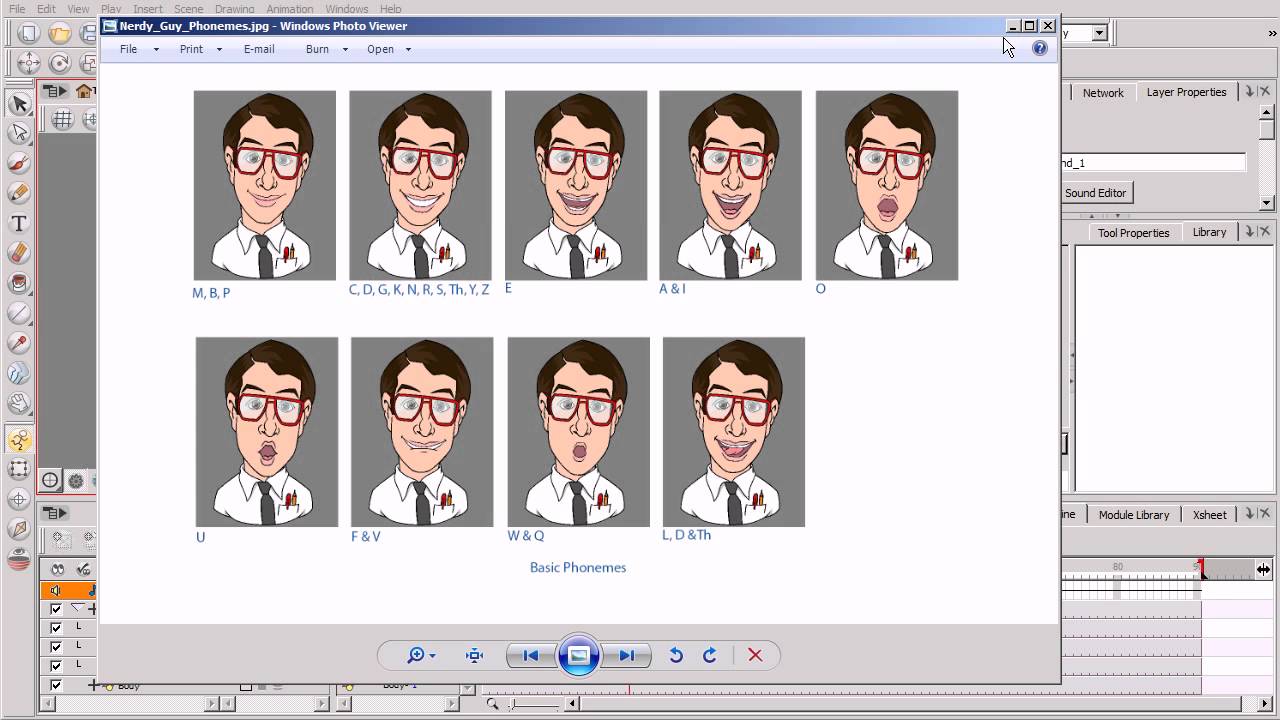Select the Transform tool

pyautogui.click(x=19, y=469)
